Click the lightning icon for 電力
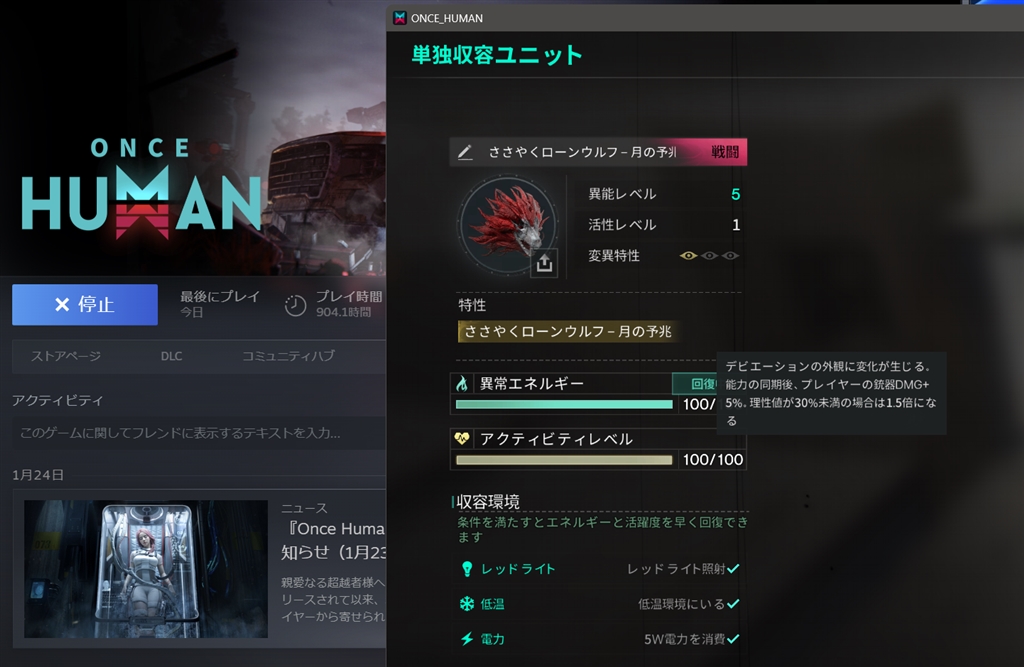1024x667 pixels. coord(467,639)
